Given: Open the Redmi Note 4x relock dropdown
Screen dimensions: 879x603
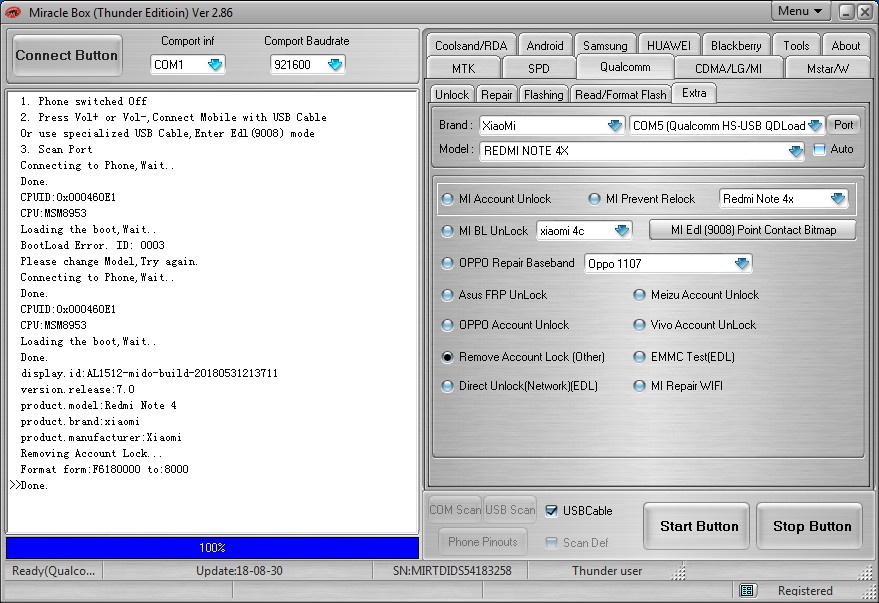Looking at the screenshot, I should tap(838, 198).
